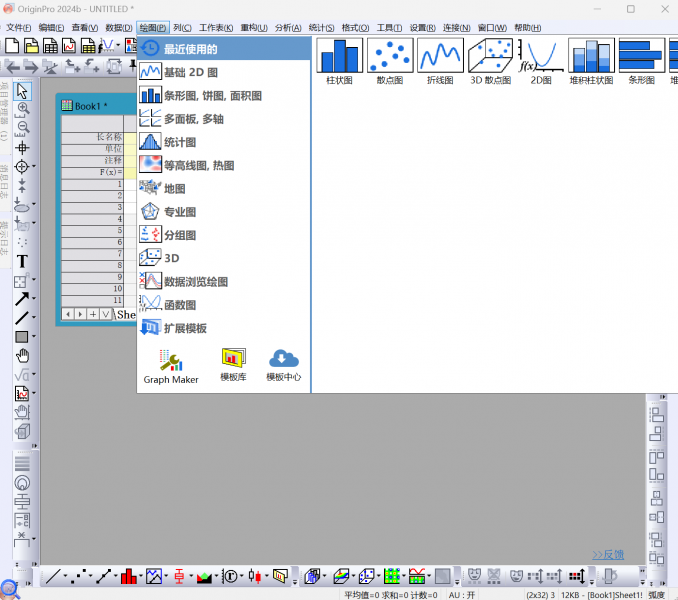Open the 3D plot category
Image resolution: width=678 pixels, height=600 pixels.
[224, 258]
